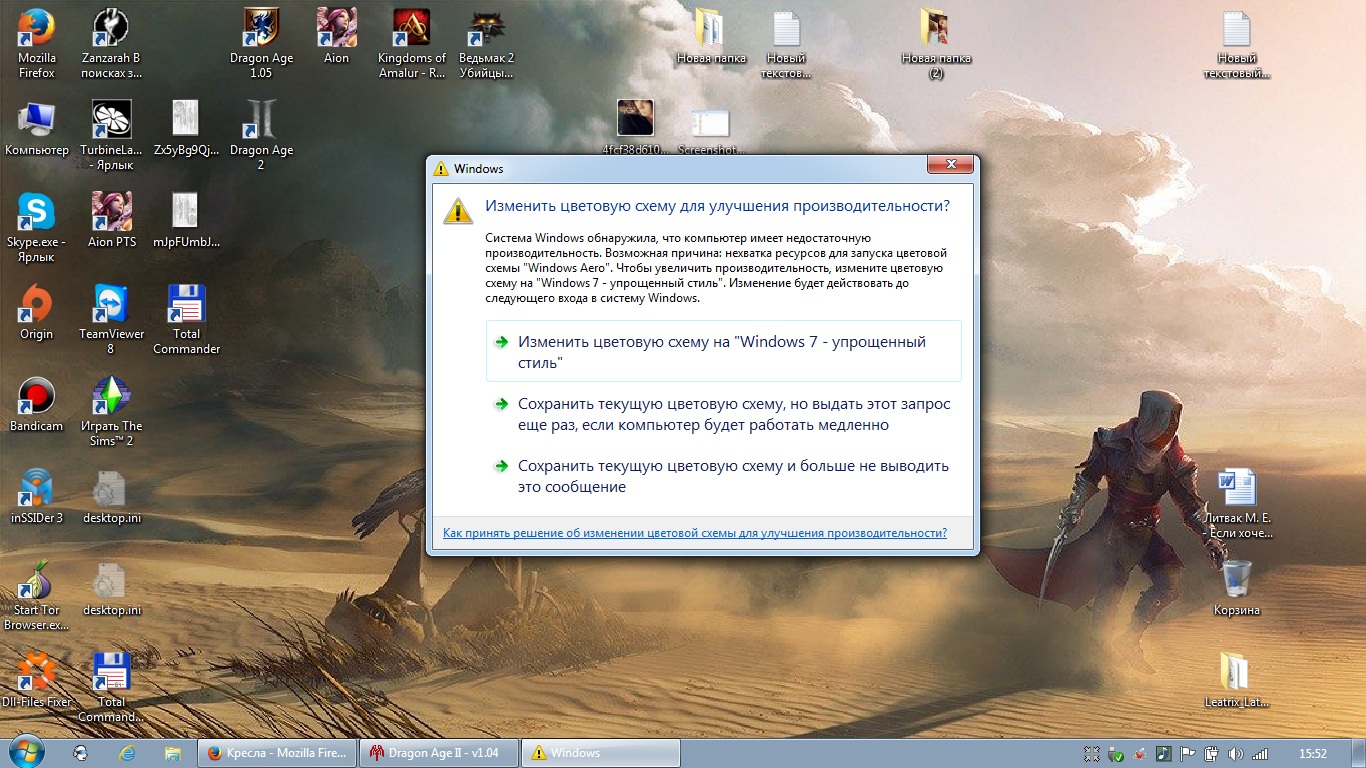Activate the Windows dialog taskbar button
The width and height of the screenshot is (1366, 768).
pyautogui.click(x=601, y=753)
